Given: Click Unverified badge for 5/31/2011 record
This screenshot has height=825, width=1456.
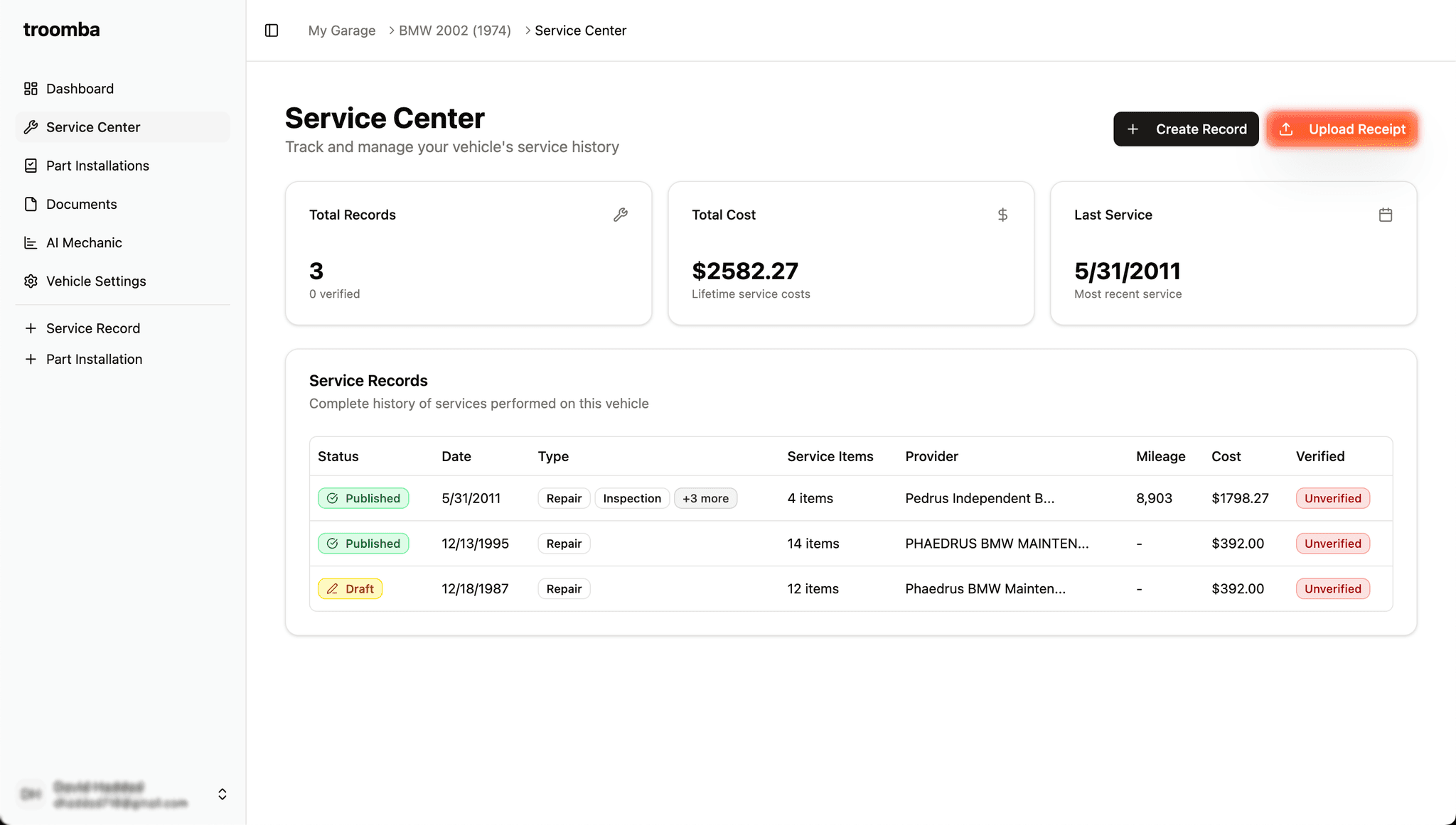Looking at the screenshot, I should [1332, 498].
